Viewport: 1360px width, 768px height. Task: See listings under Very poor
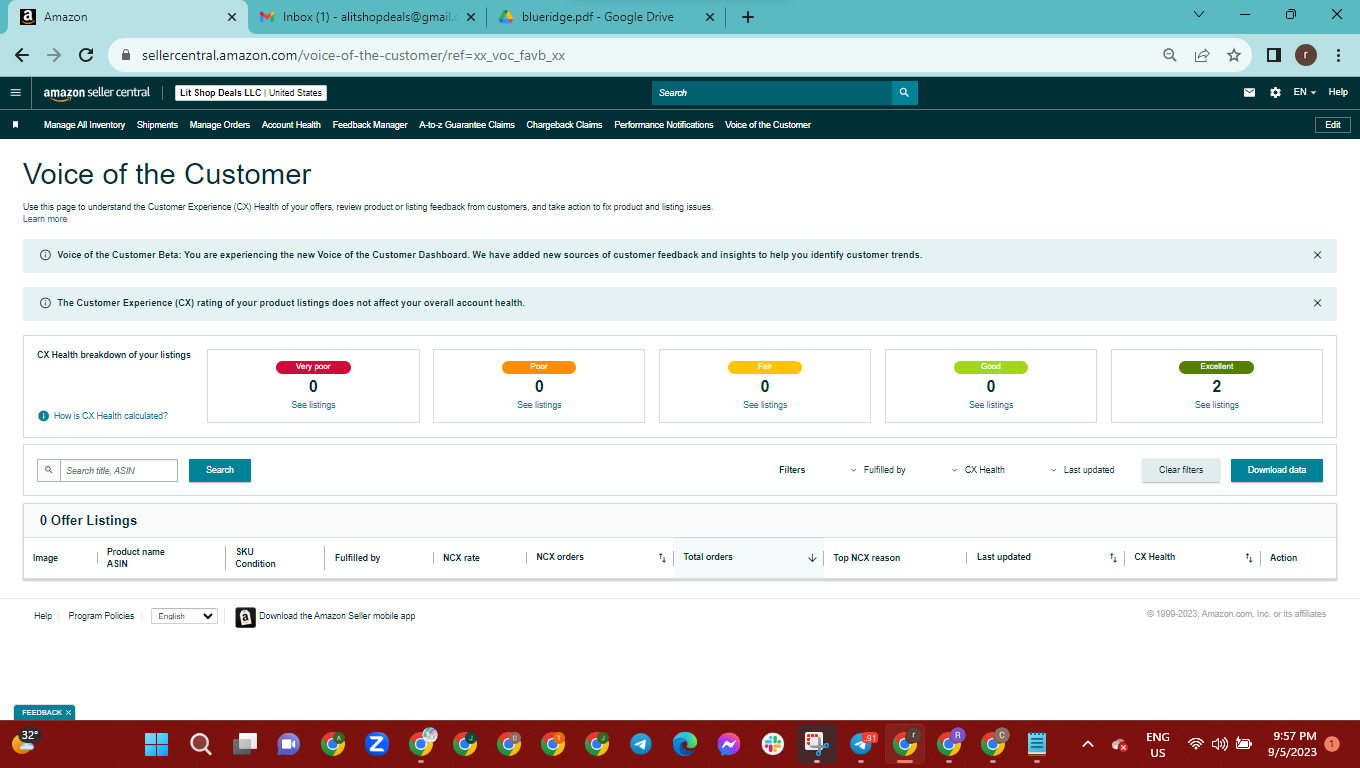tap(313, 405)
